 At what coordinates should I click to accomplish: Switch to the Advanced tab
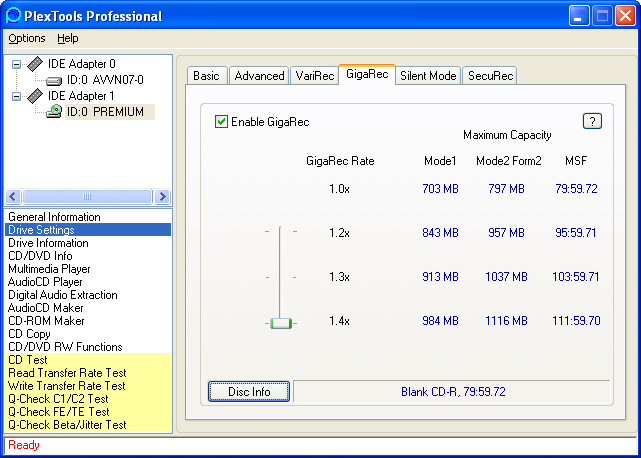tap(259, 76)
